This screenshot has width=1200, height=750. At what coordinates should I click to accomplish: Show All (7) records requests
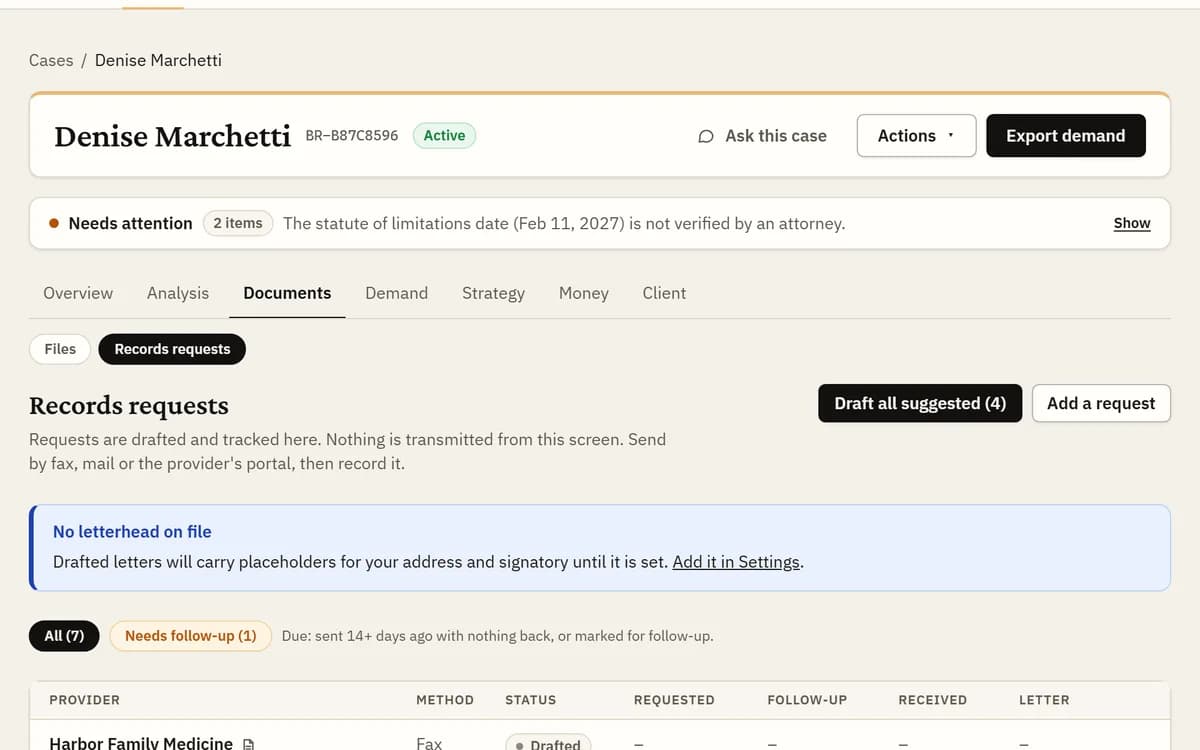point(64,636)
